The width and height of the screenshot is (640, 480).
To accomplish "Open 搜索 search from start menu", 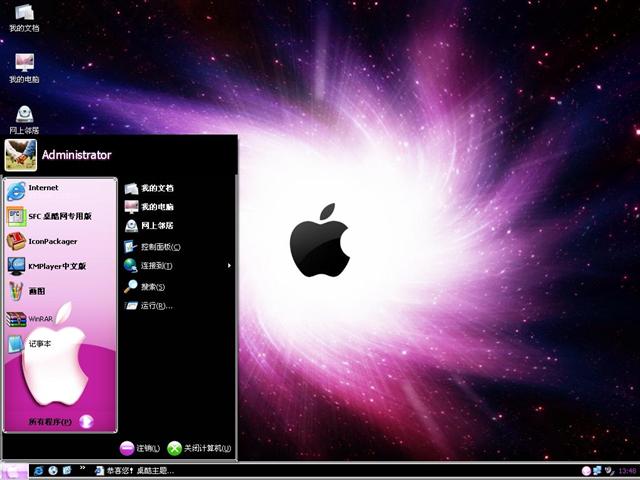I will click(x=145, y=287).
